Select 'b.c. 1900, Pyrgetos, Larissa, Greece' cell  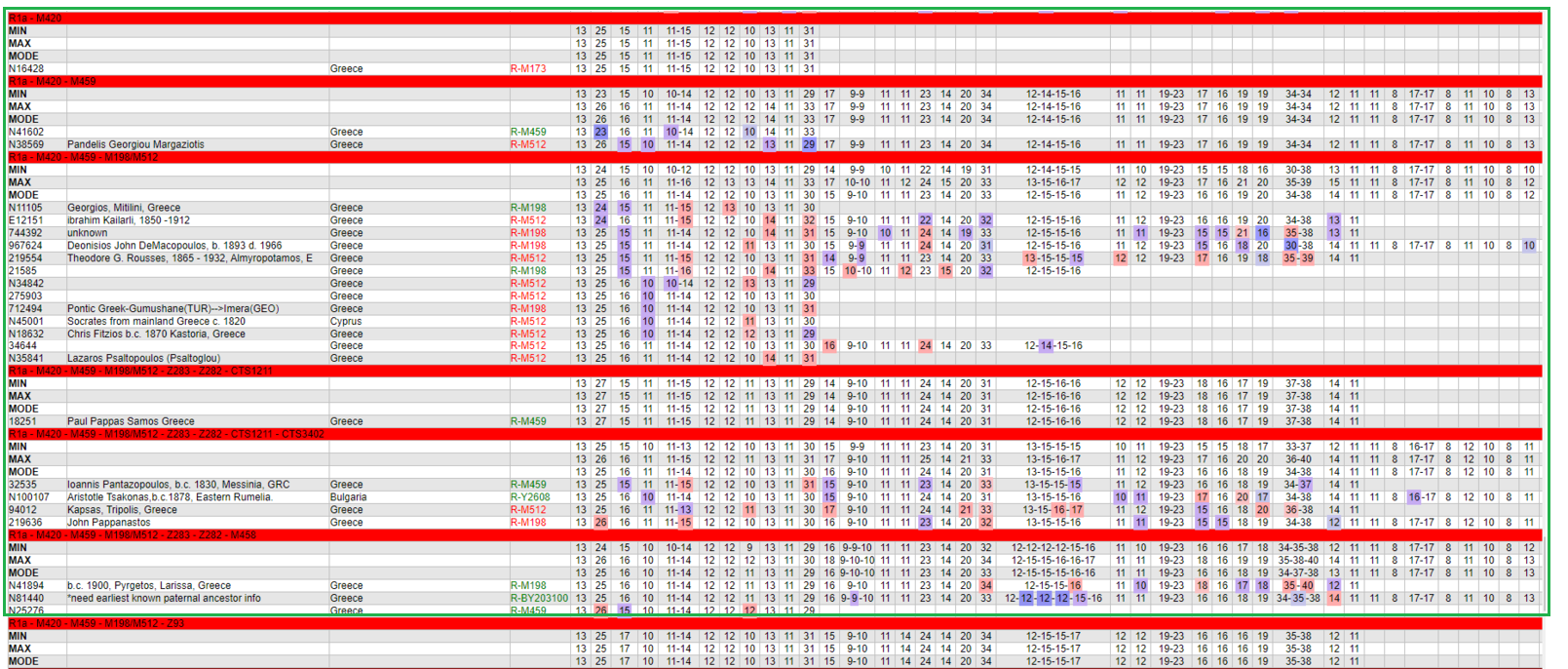pos(149,586)
